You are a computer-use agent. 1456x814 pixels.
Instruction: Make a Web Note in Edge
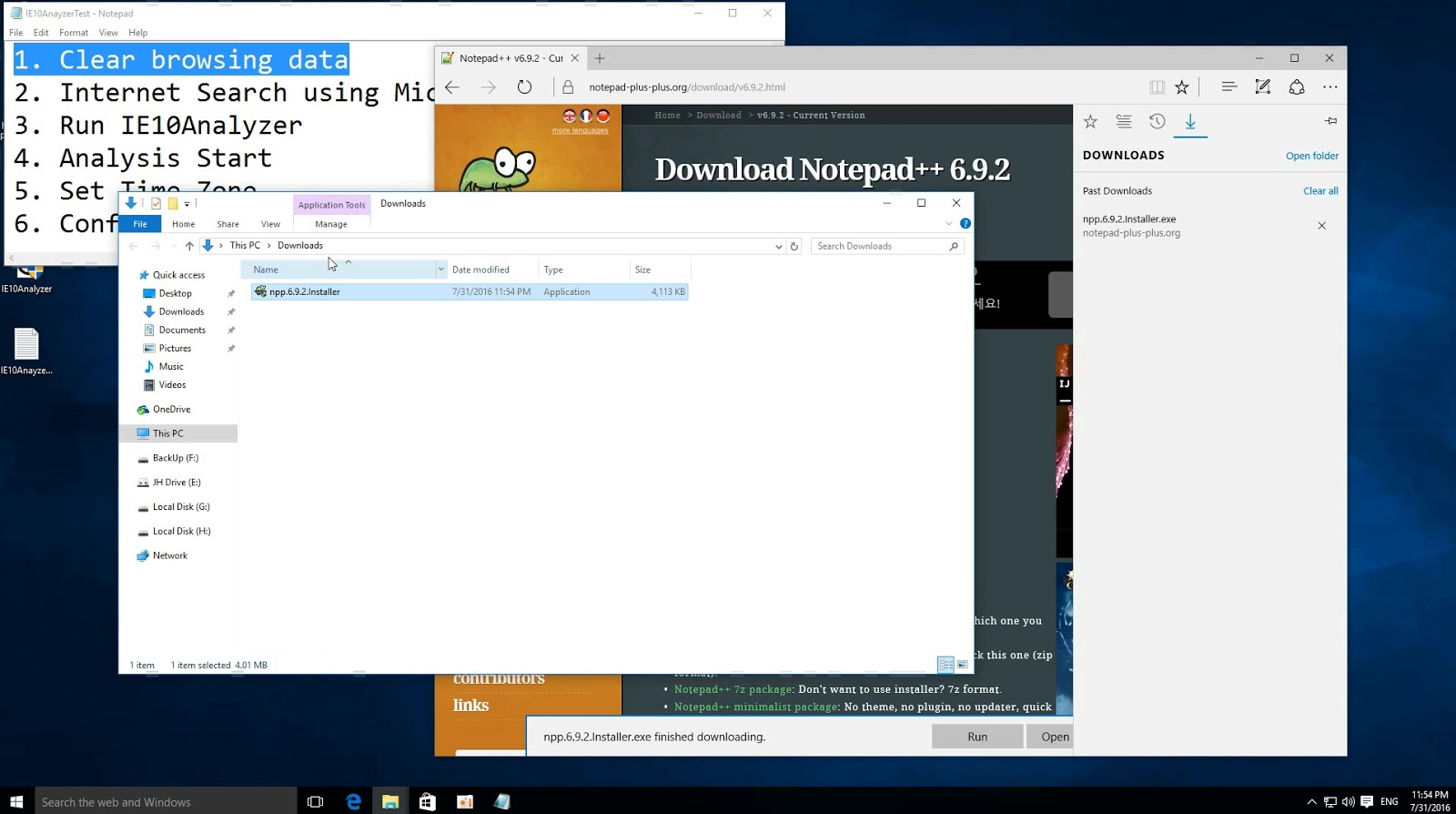coord(1263,87)
